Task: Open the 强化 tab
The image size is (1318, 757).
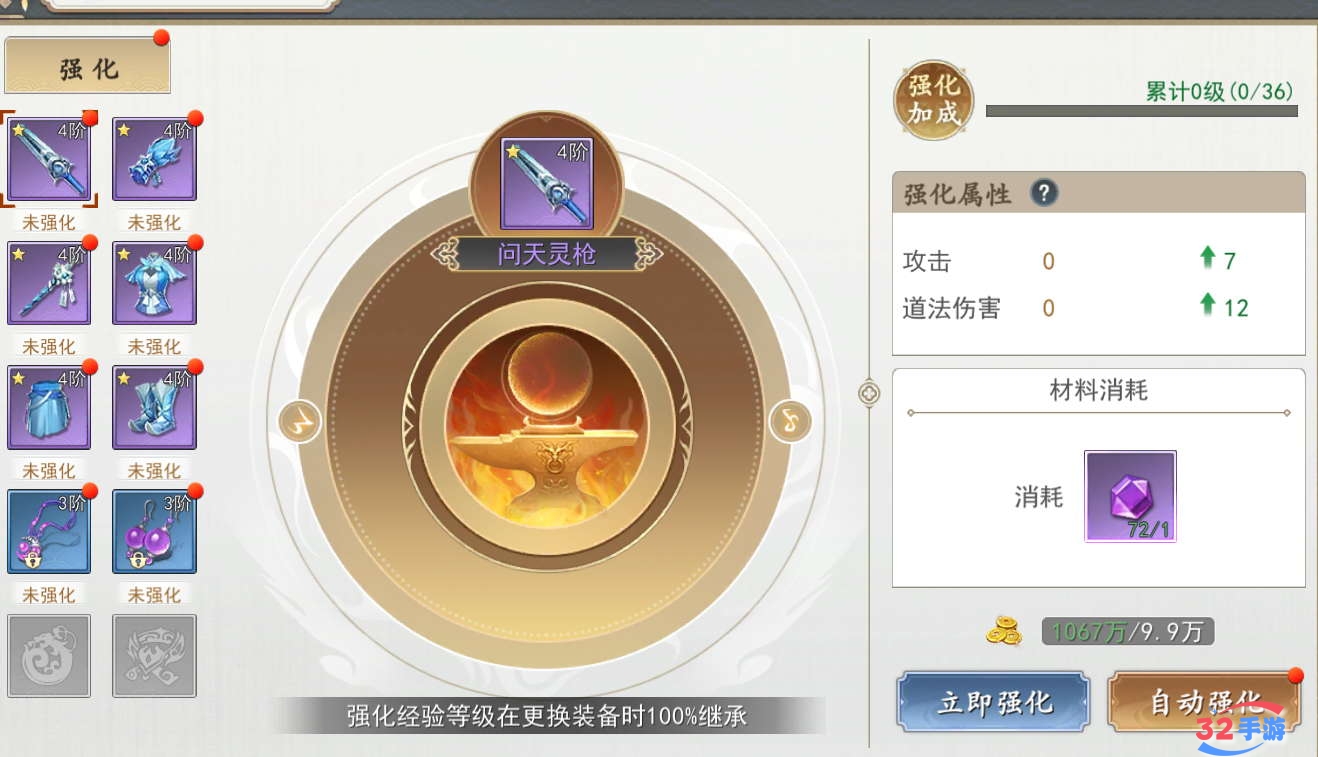Action: [88, 67]
